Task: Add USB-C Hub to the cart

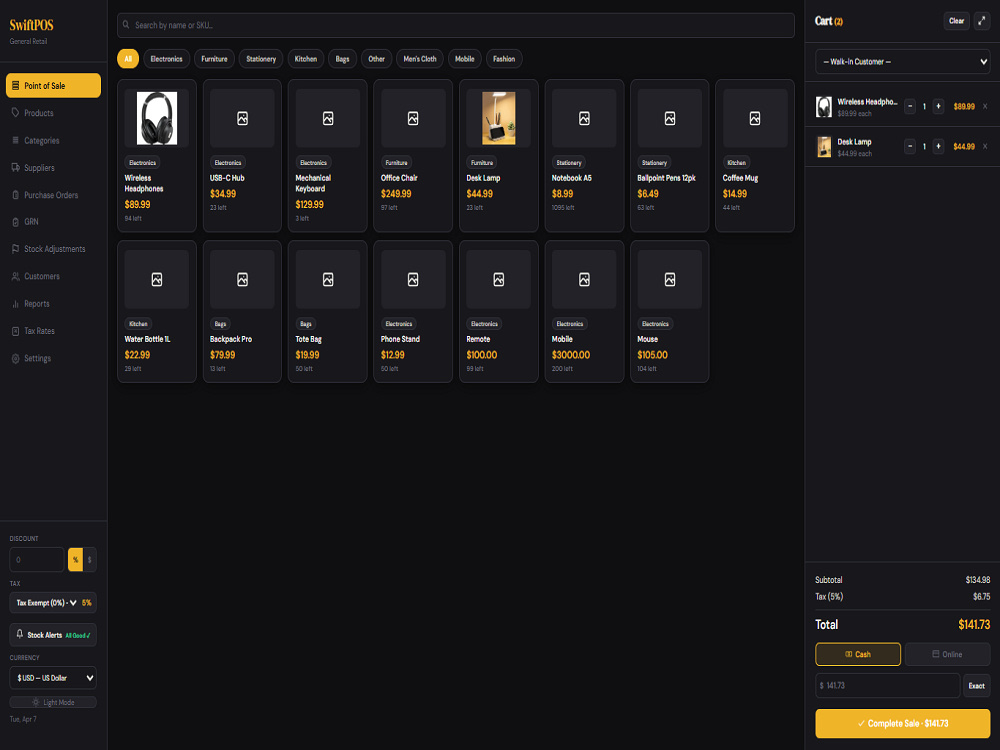Action: (x=242, y=156)
